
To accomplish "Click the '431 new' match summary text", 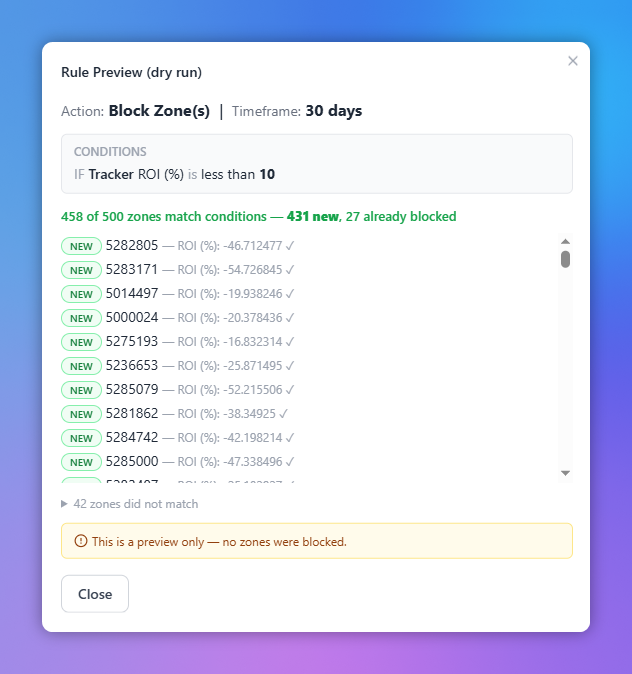I will [x=313, y=216].
